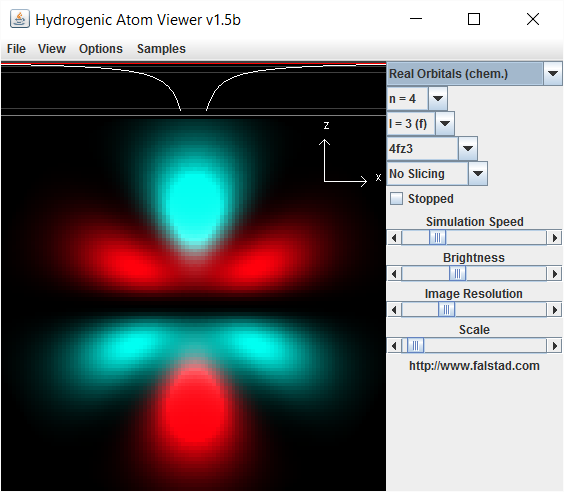Expand the n = 4 dropdown
Image resolution: width=564 pixels, height=492 pixels.
pos(417,99)
